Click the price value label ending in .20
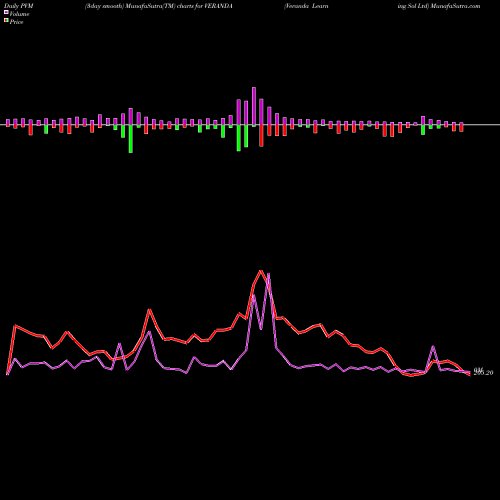 [x=483, y=373]
